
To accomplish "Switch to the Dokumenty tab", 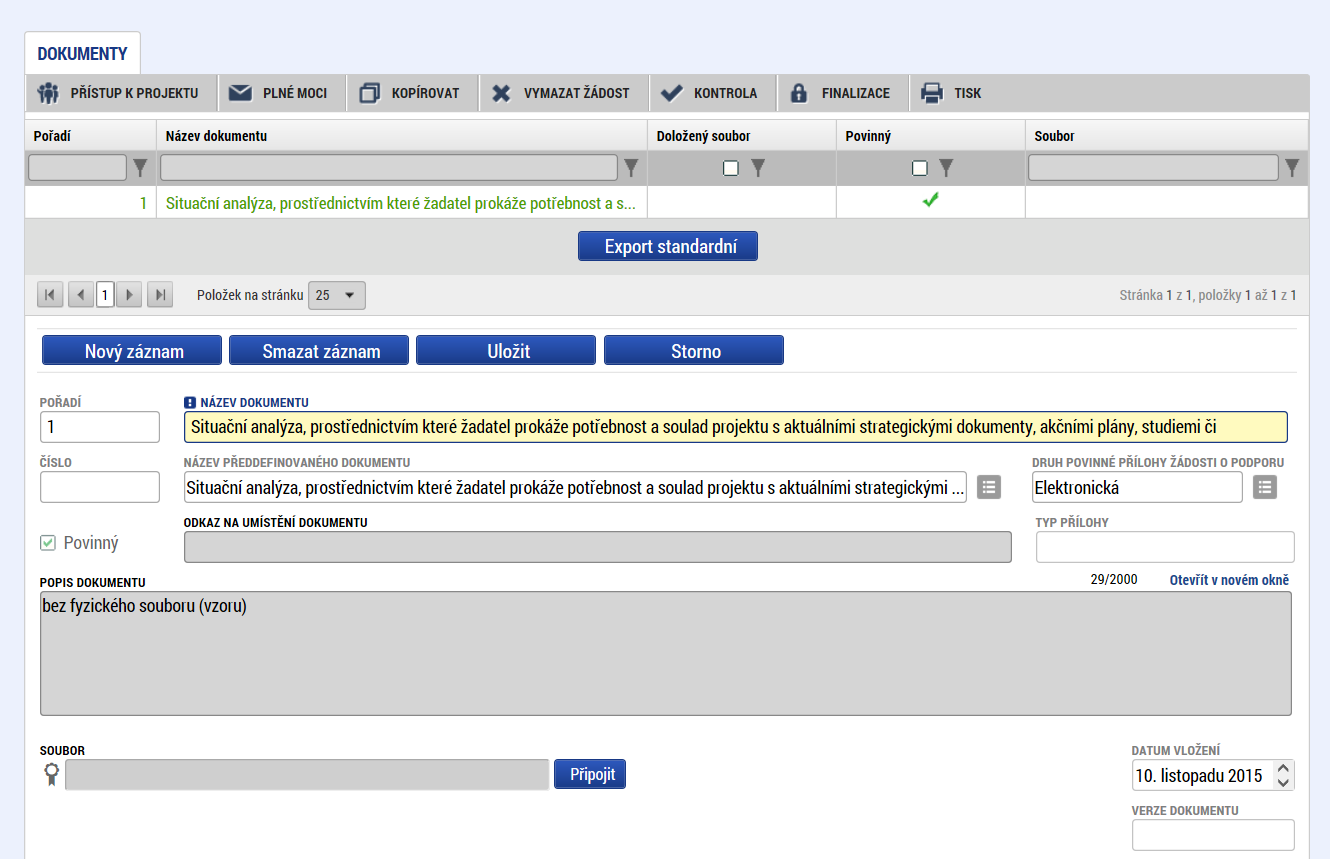I will click(83, 53).
